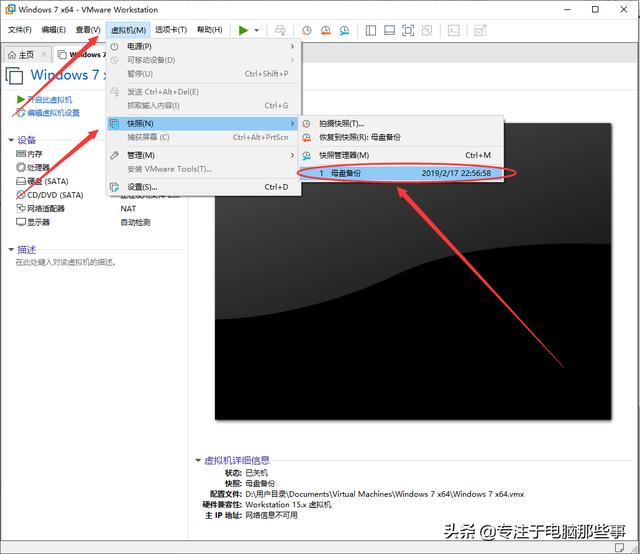Image resolution: width=640 pixels, height=554 pixels.
Task: Open the 帮助(H) menu
Action: click(209, 30)
